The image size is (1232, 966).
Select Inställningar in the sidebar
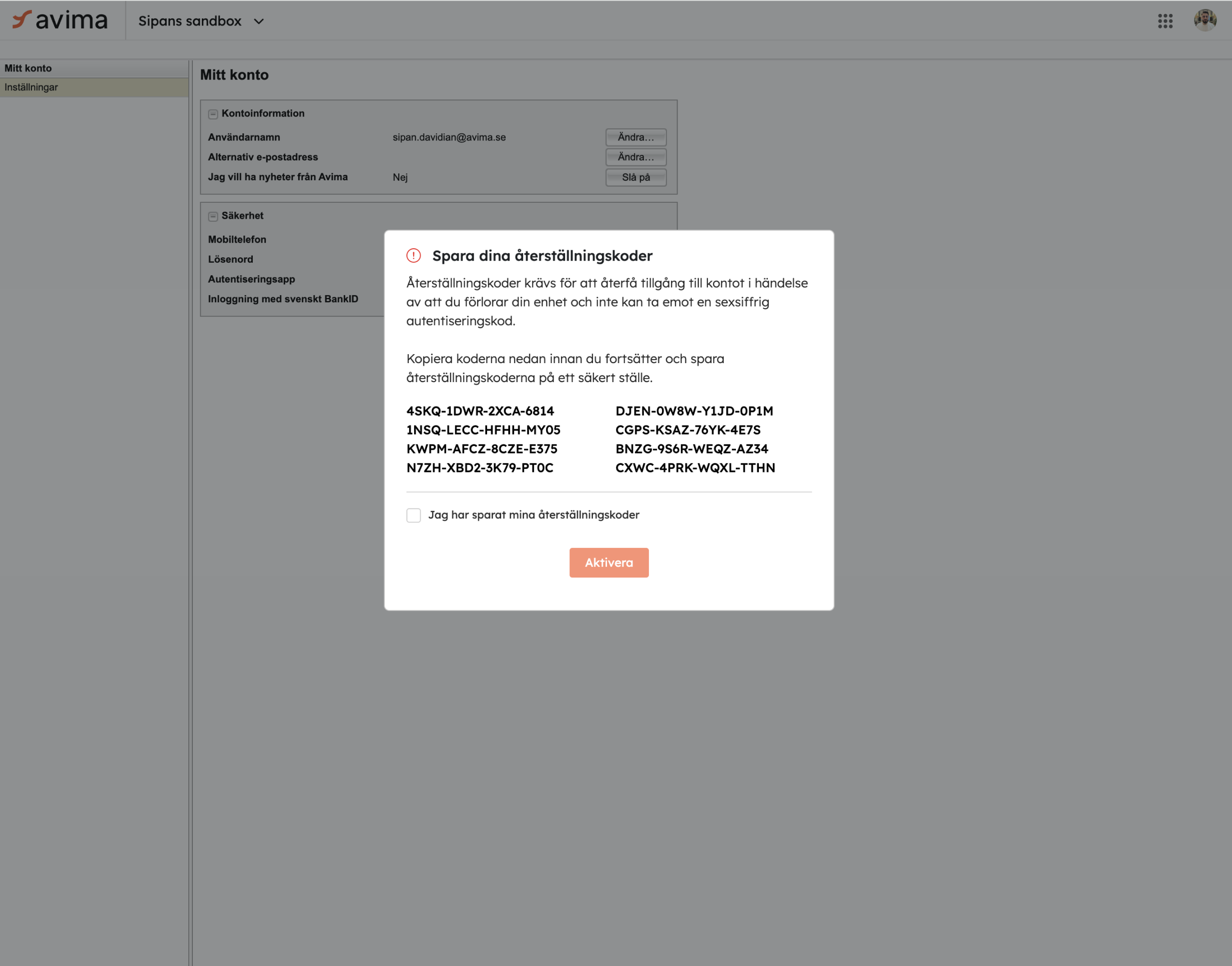tap(94, 87)
